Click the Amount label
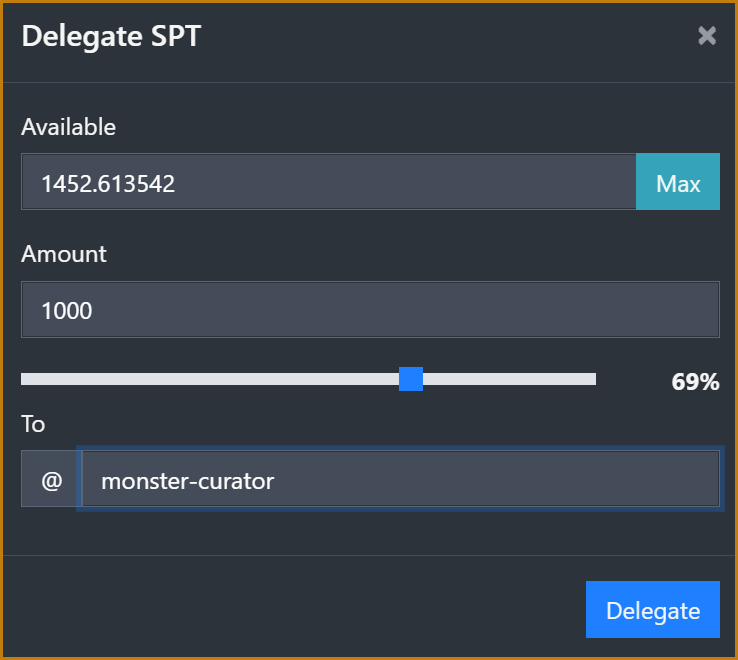 pyautogui.click(x=64, y=254)
